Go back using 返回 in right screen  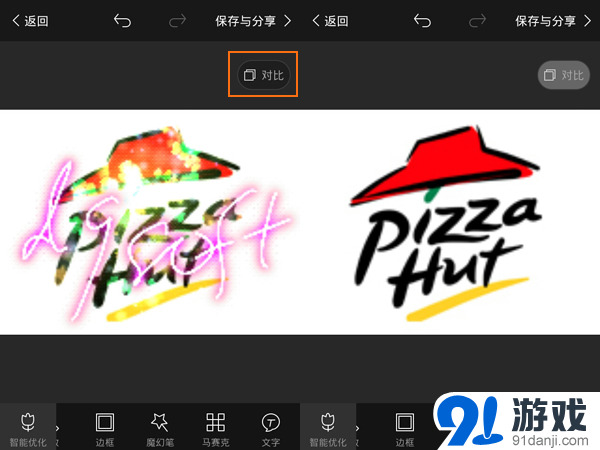coord(331,21)
